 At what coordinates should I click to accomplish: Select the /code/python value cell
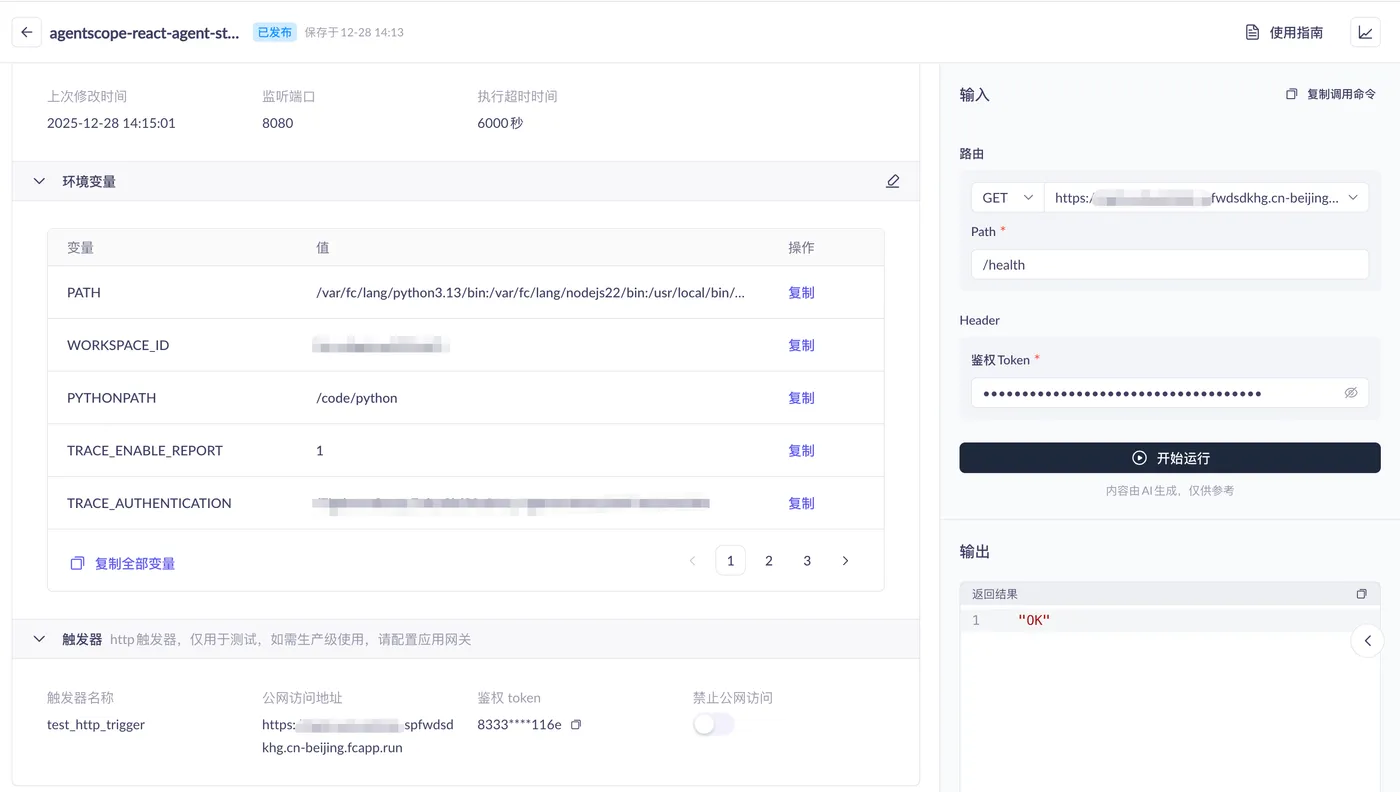[357, 398]
